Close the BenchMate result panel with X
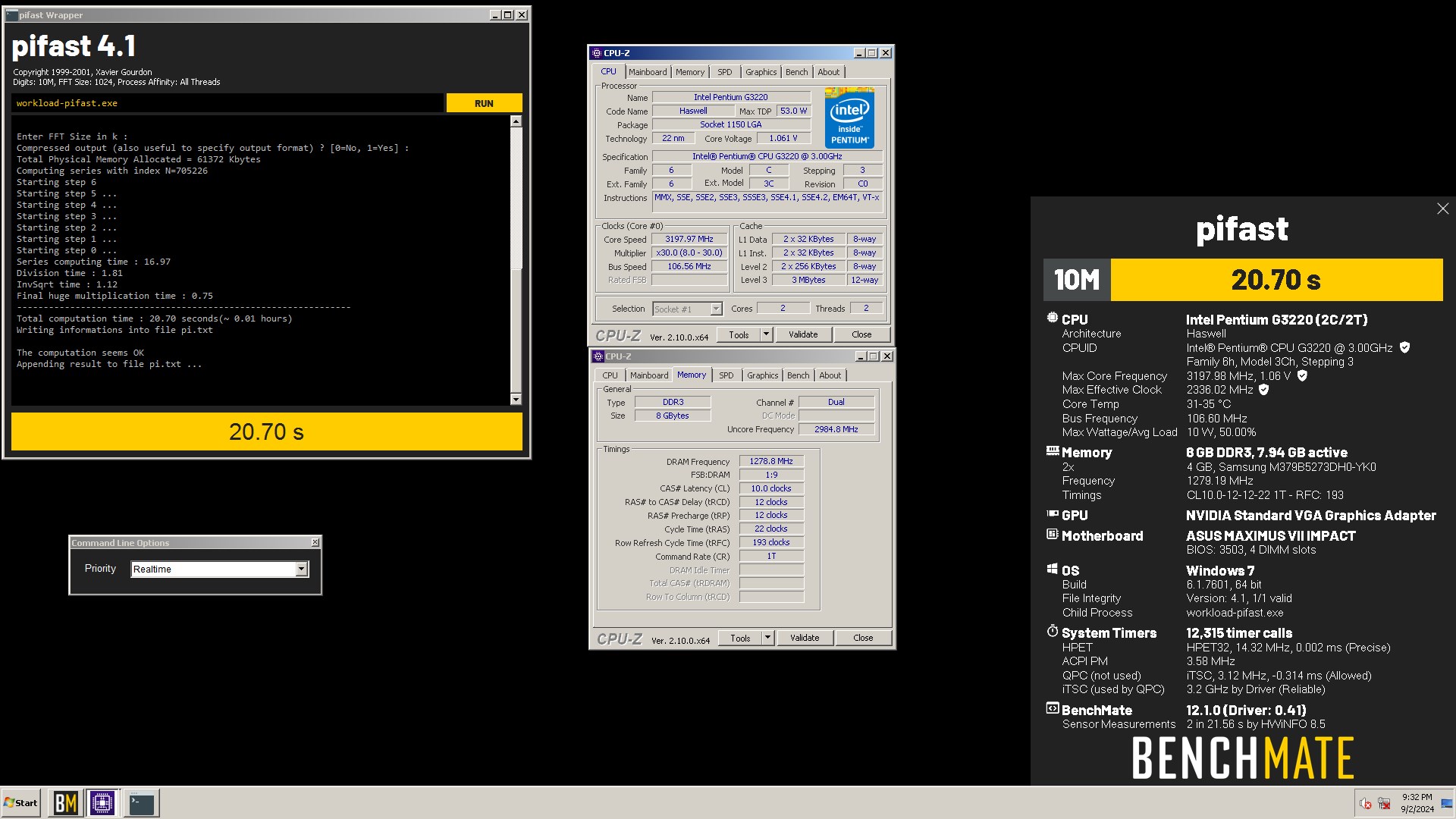This screenshot has height=819, width=1456. coord(1442,209)
